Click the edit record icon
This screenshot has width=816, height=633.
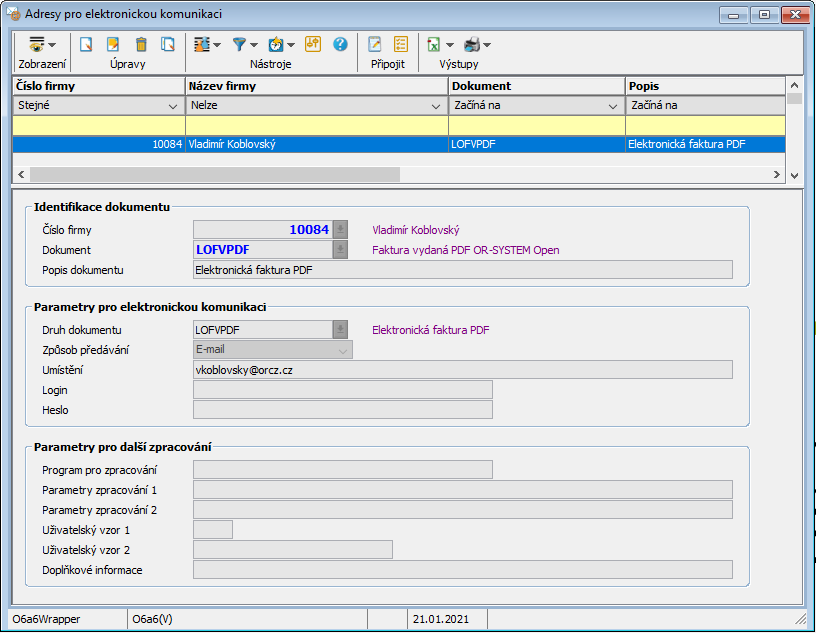(x=114, y=45)
